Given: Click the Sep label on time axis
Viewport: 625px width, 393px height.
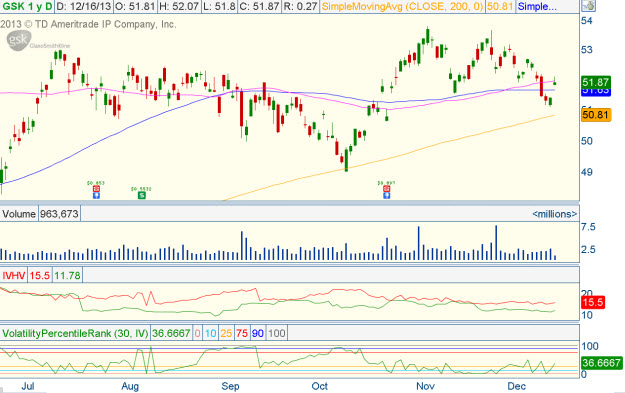Looking at the screenshot, I should [x=230, y=386].
